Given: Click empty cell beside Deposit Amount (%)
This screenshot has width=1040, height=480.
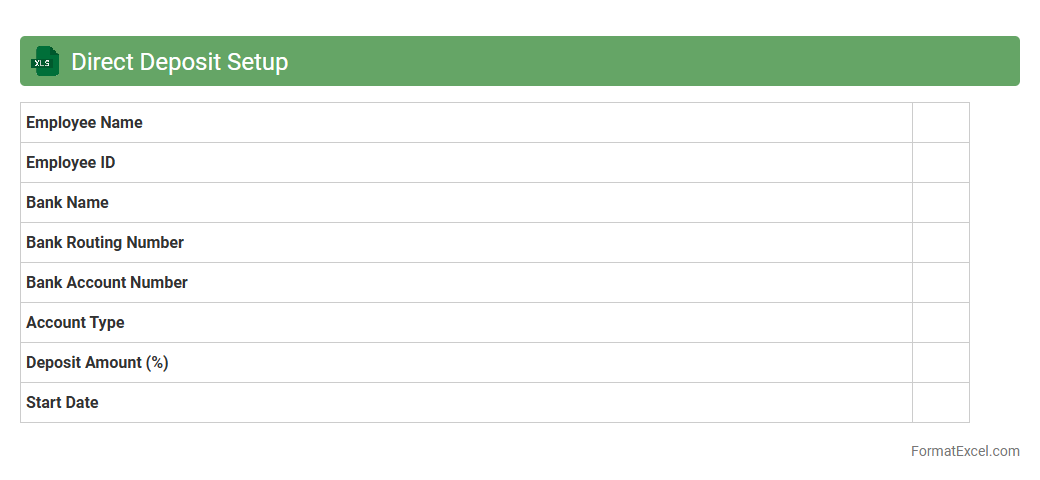Looking at the screenshot, I should (x=940, y=363).
